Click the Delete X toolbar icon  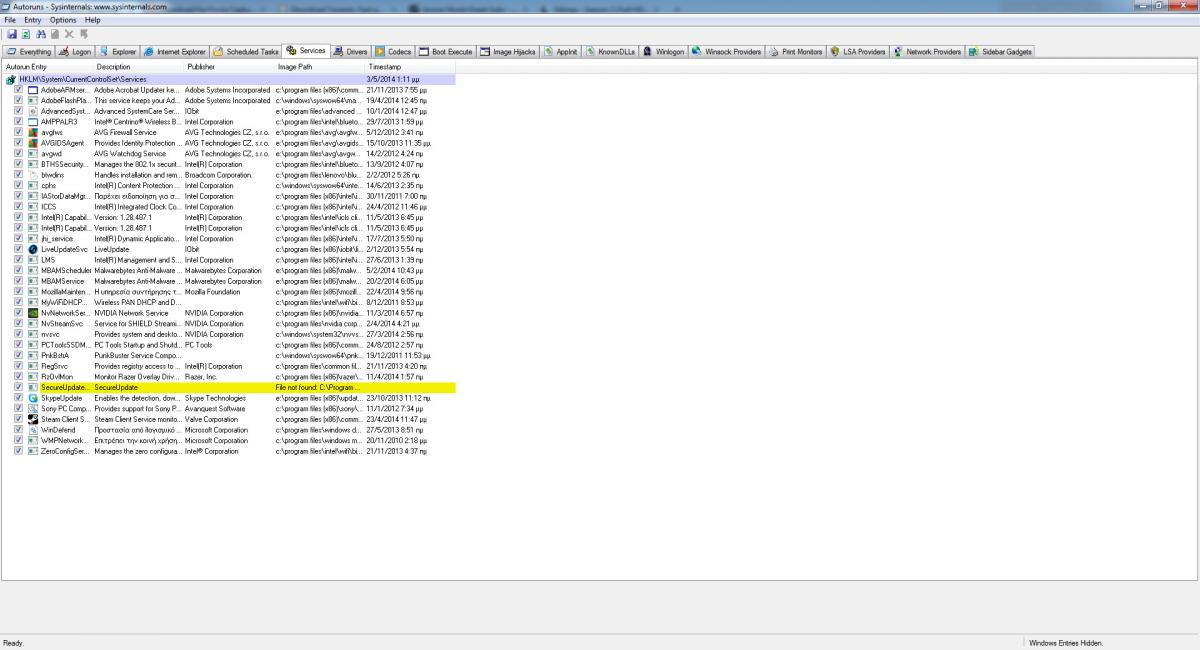point(70,34)
